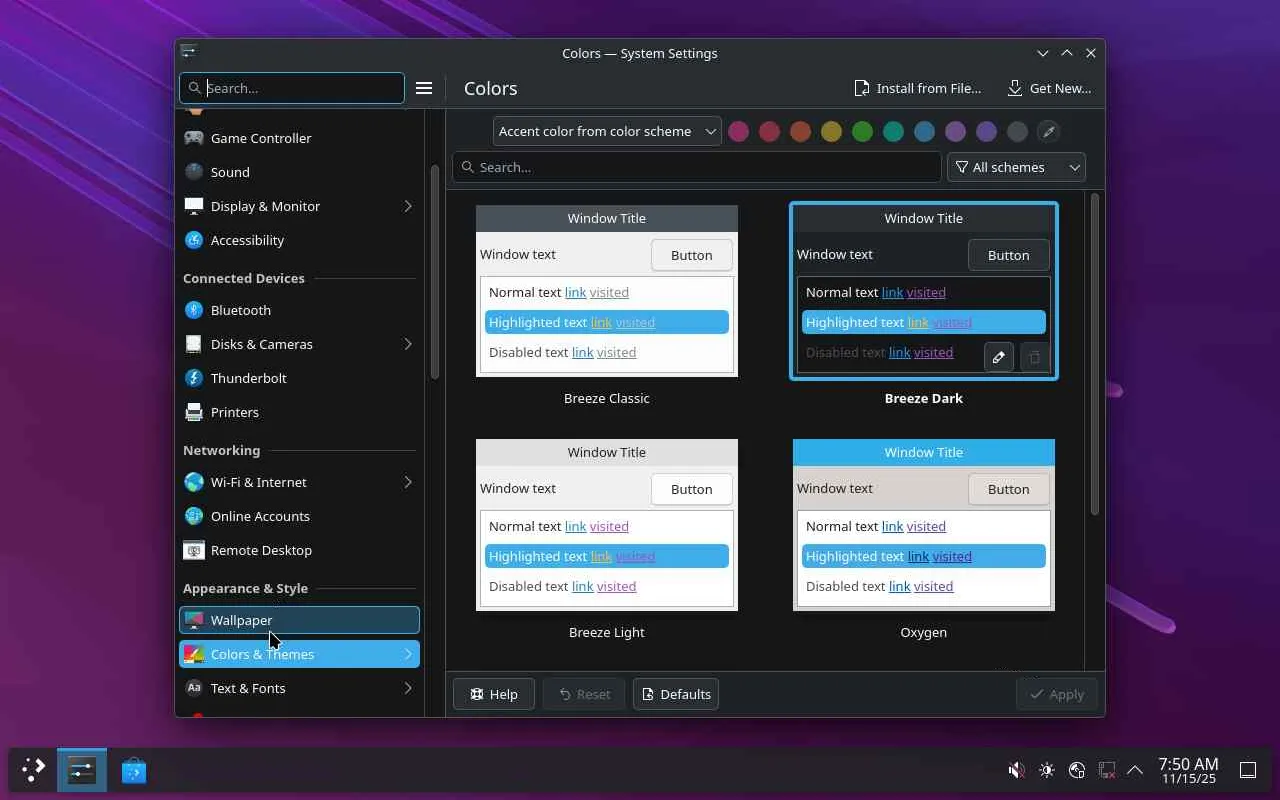Expand Display & Monitor with its chevron
Image resolution: width=1280 pixels, height=800 pixels.
(408, 206)
